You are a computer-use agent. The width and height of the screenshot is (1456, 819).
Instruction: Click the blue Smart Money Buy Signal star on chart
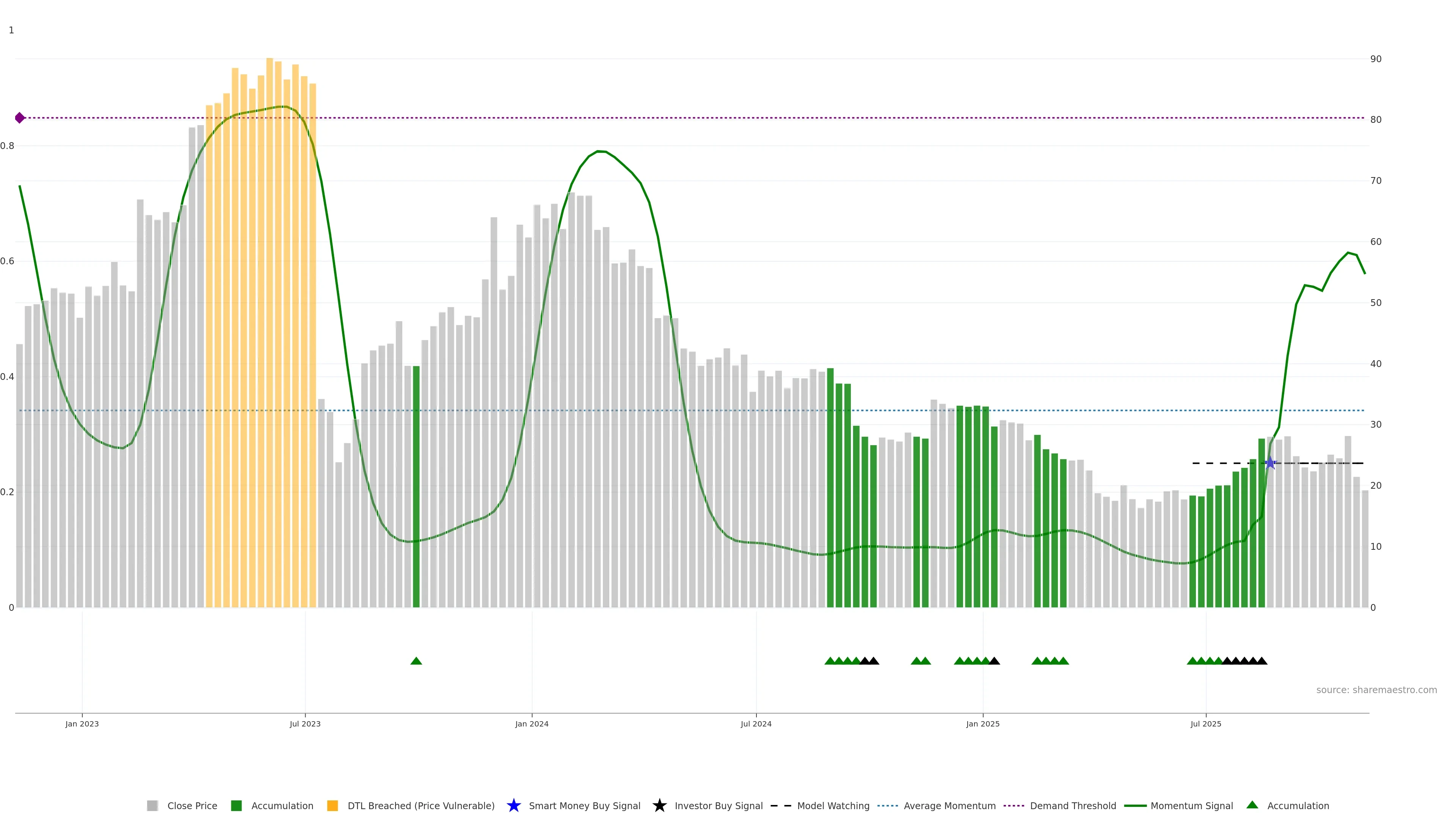tap(1270, 463)
